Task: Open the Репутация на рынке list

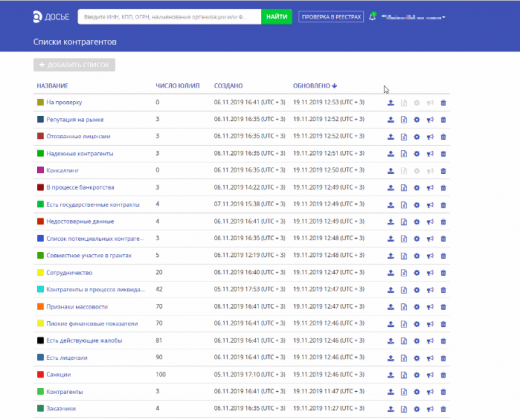Action: point(75,119)
